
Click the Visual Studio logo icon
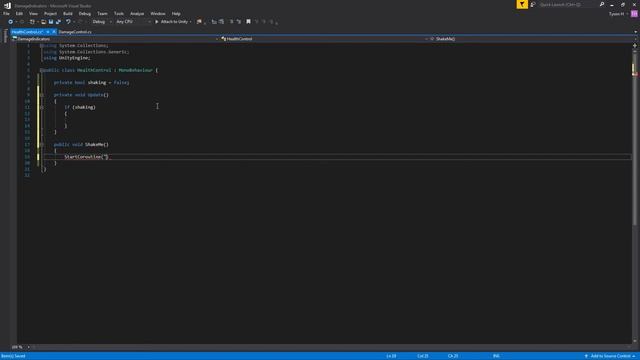pyautogui.click(x=7, y=5)
